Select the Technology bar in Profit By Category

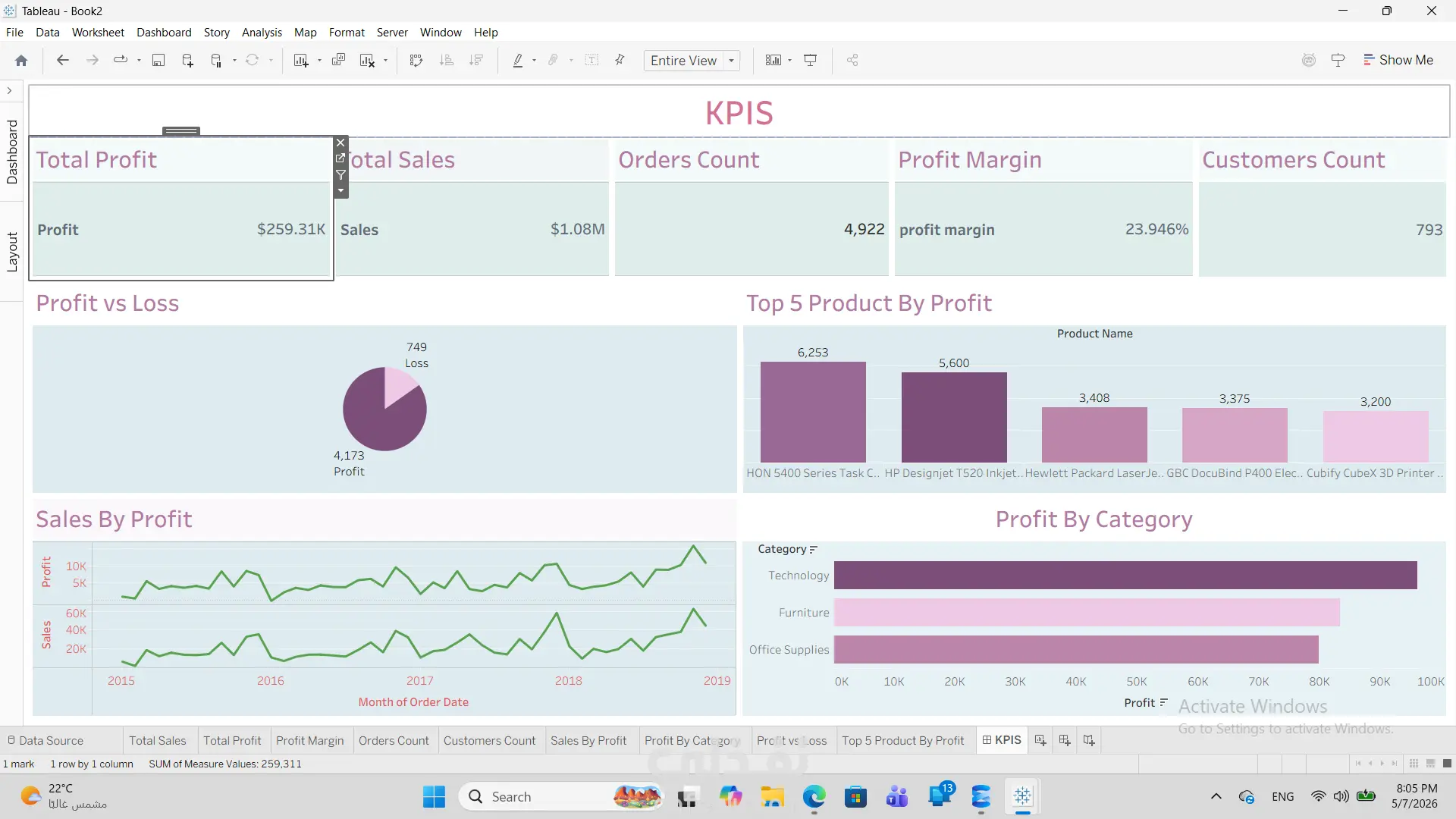click(x=1125, y=576)
